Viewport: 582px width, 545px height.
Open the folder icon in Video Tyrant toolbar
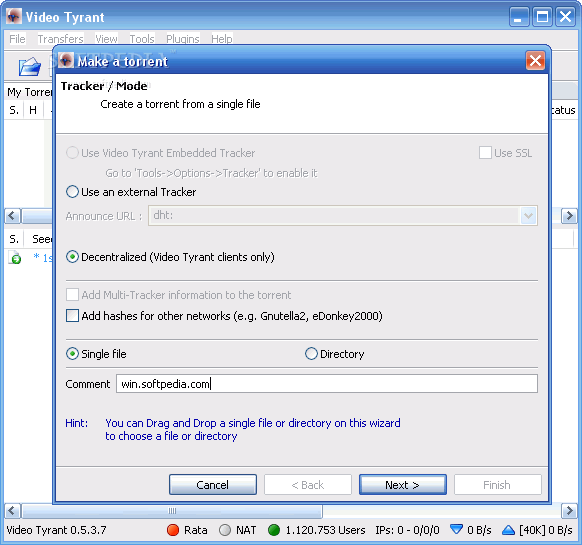click(x=30, y=66)
